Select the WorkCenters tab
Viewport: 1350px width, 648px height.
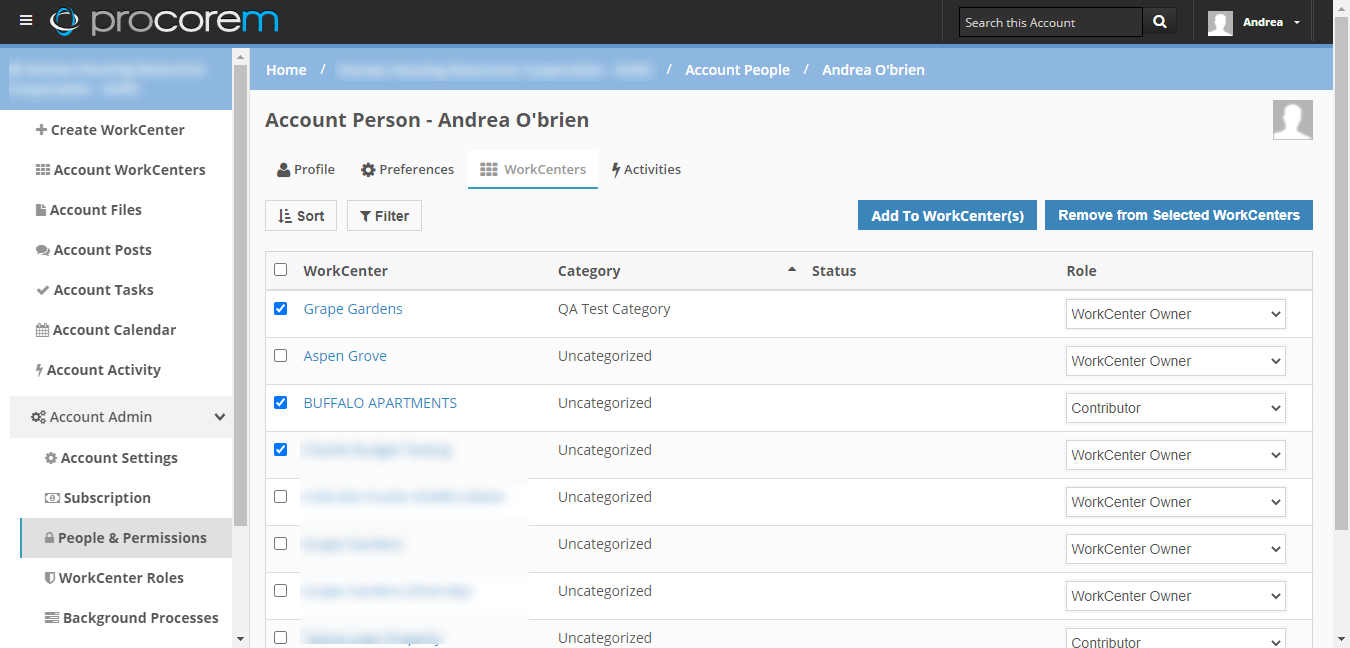[533, 169]
